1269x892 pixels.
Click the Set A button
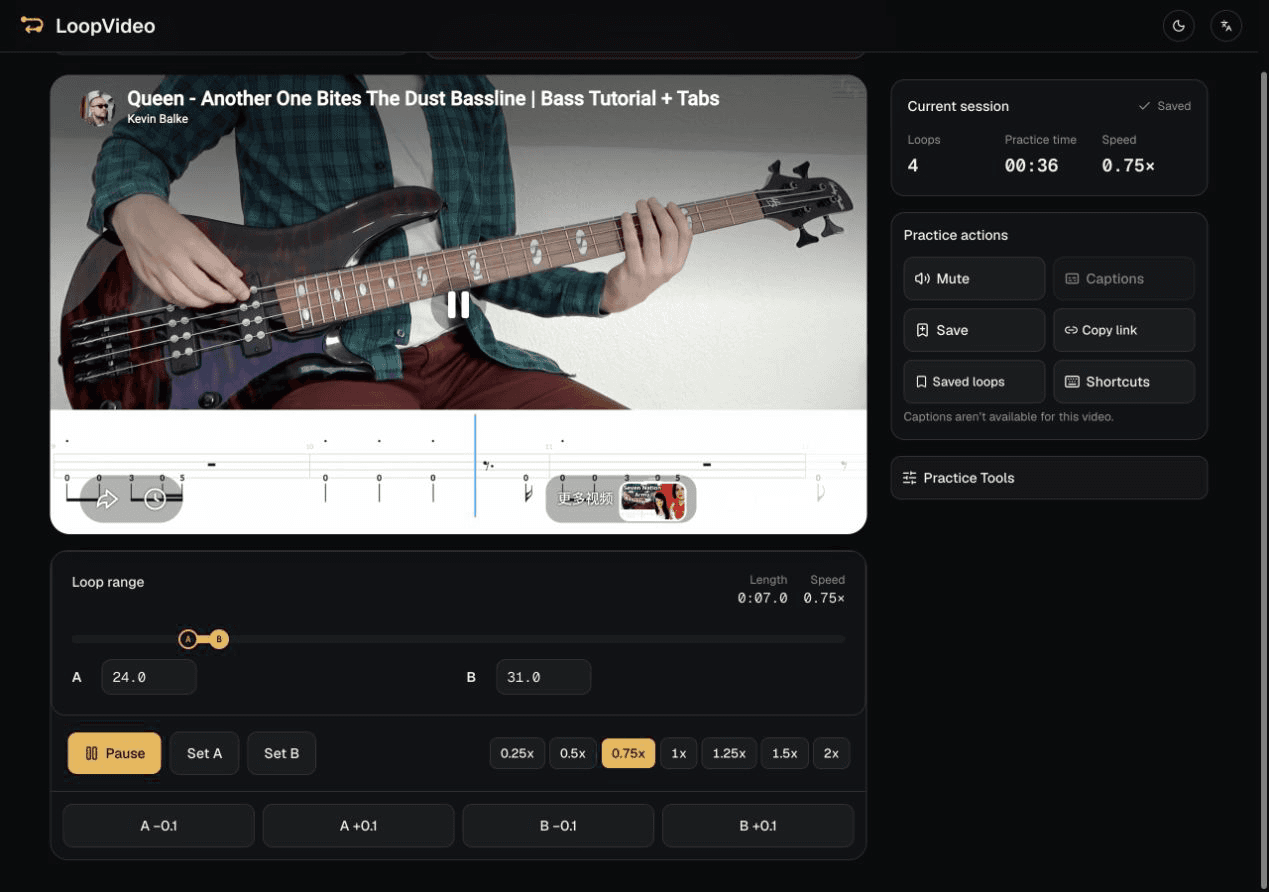click(x=204, y=753)
